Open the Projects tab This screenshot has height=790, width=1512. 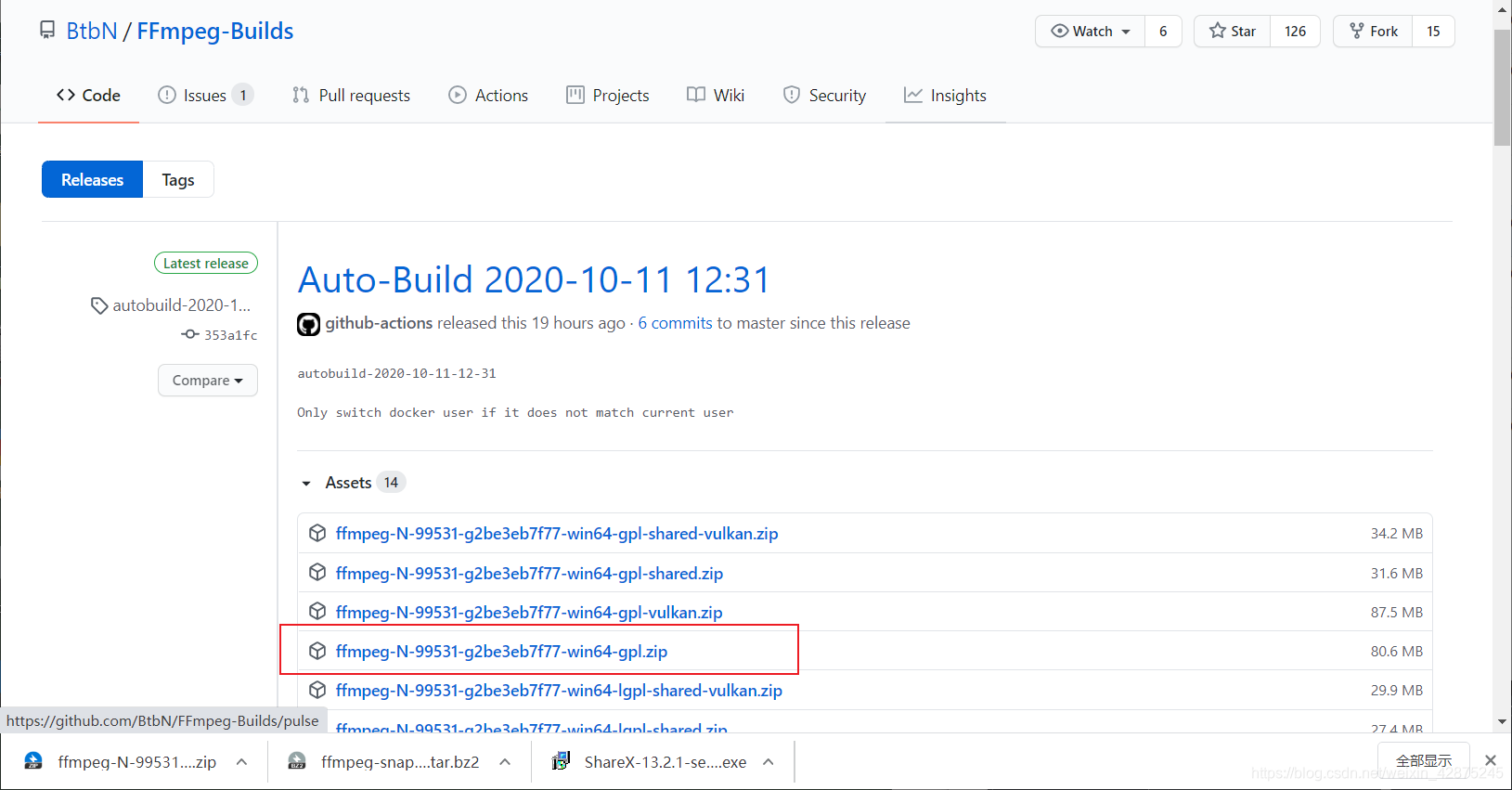pos(608,95)
